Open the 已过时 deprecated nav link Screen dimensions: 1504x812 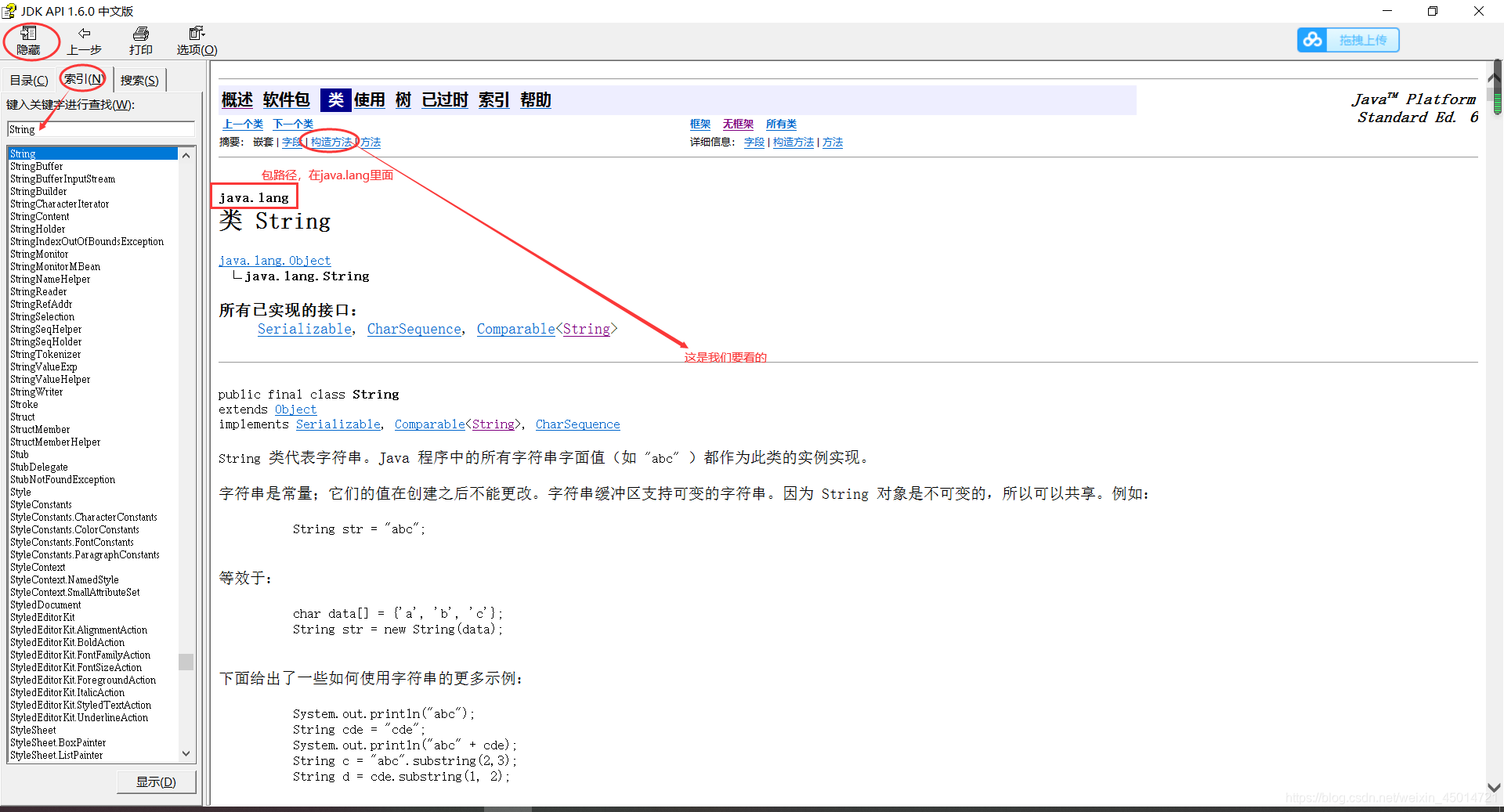[445, 99]
